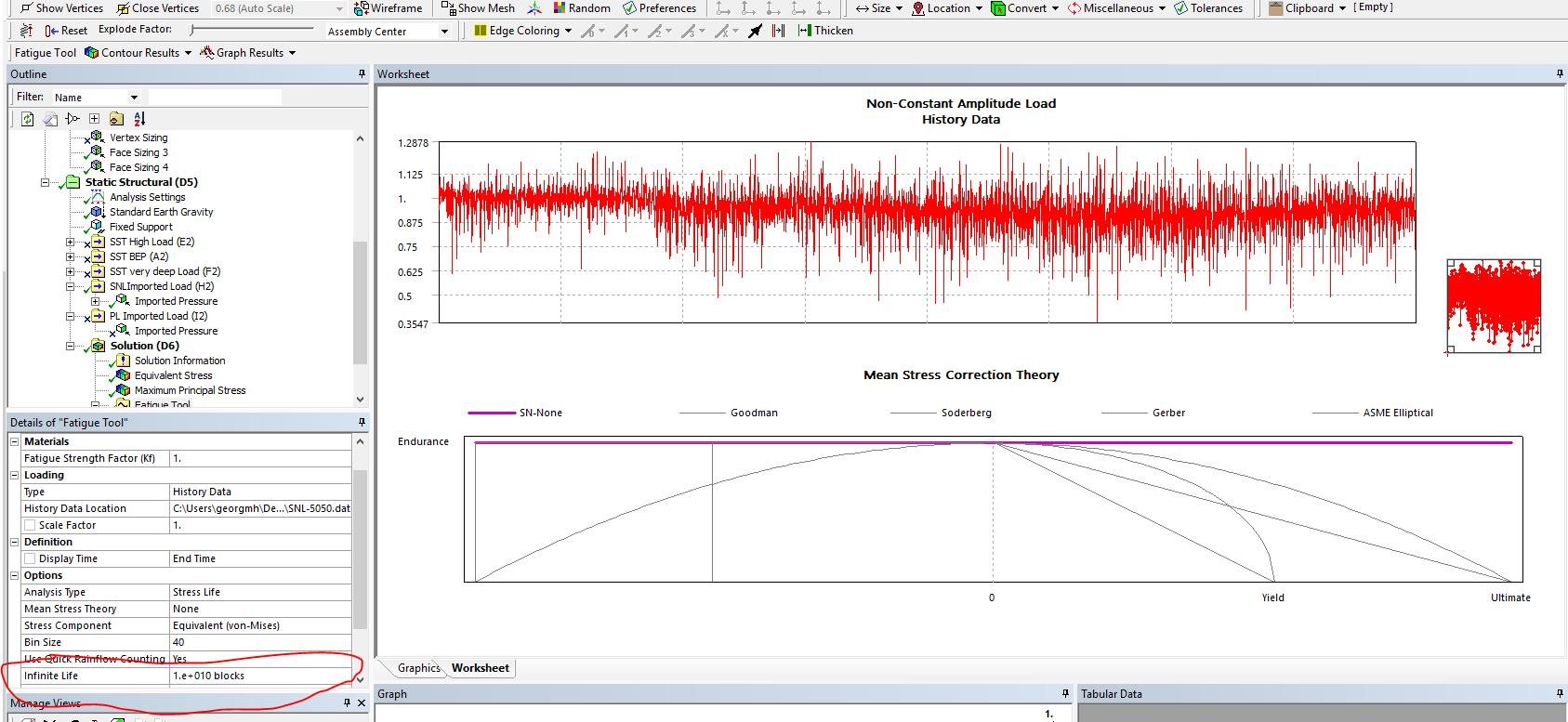
Task: Select Face Sizing 3 in the tree
Action: (x=138, y=152)
